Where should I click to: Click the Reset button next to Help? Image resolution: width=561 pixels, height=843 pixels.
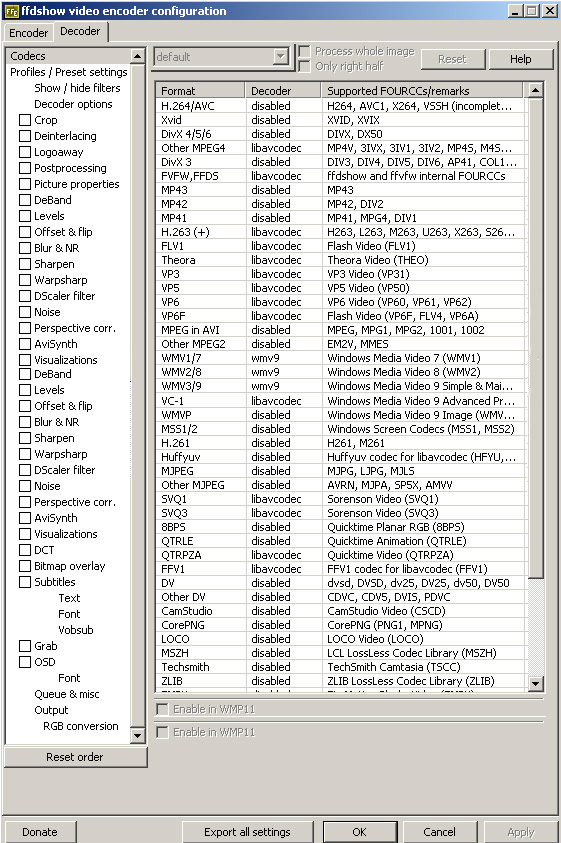tap(452, 59)
